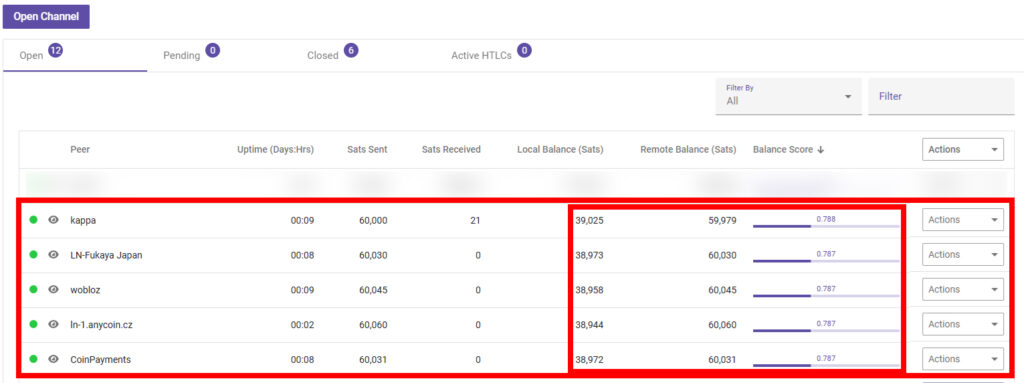
Task: Select the LN-Fukaya Japan peer name
Action: click(x=106, y=255)
